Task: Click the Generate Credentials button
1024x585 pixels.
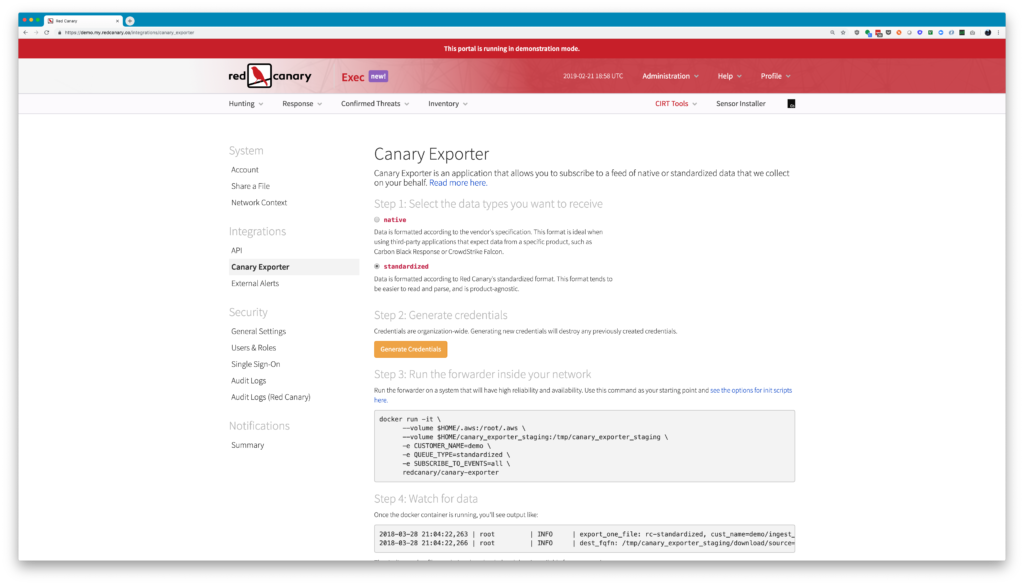Action: [x=410, y=349]
